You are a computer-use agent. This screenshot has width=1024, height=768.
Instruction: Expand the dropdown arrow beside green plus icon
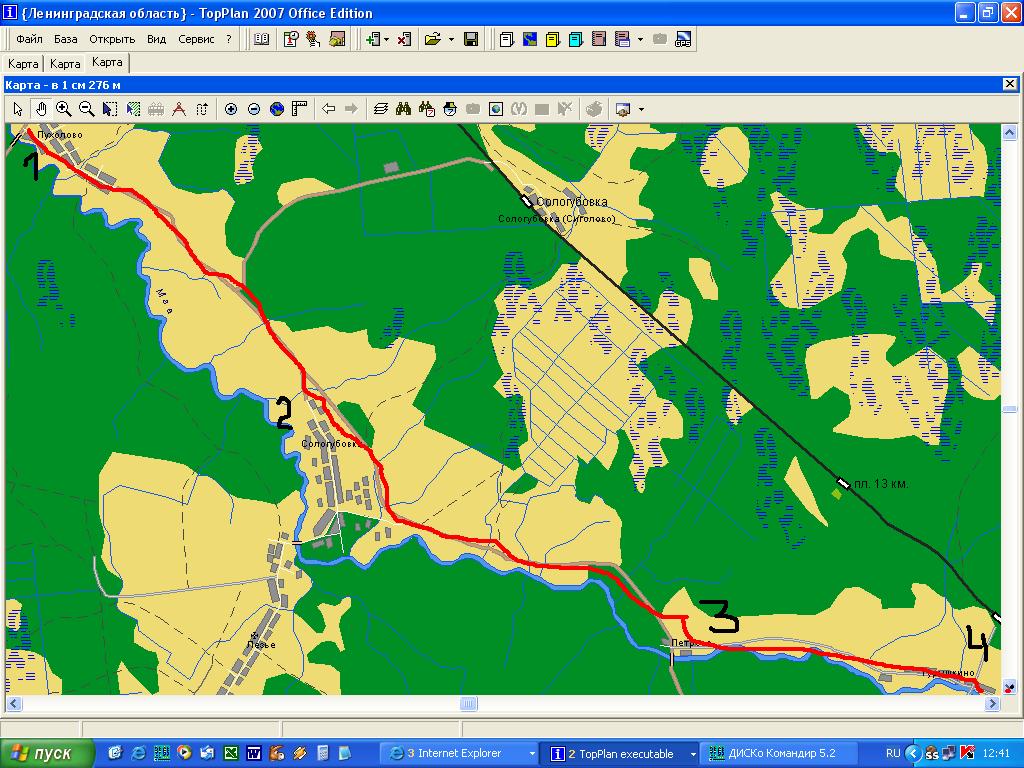point(387,39)
